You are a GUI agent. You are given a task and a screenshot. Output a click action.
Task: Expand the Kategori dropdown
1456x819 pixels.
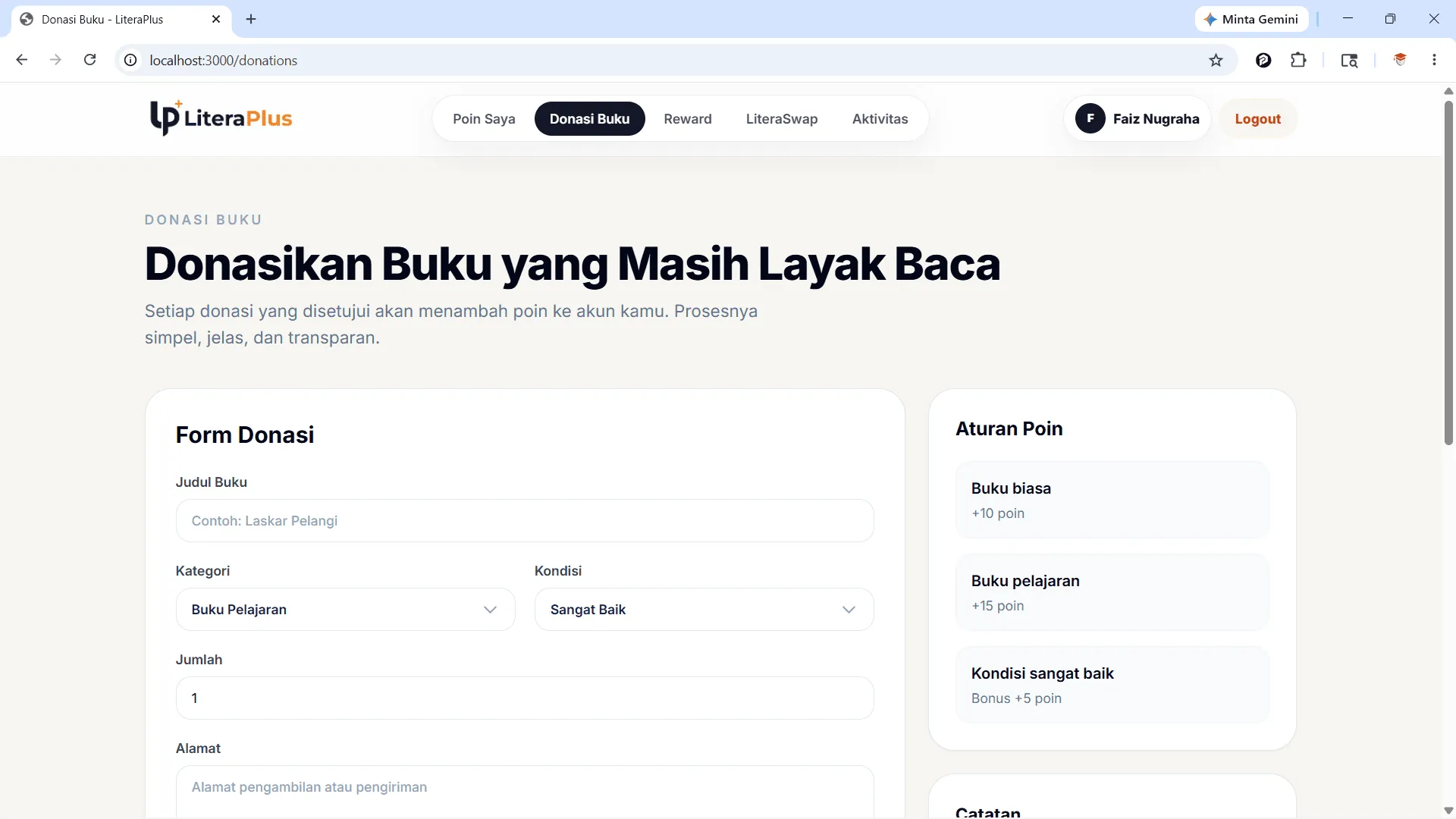pos(345,609)
